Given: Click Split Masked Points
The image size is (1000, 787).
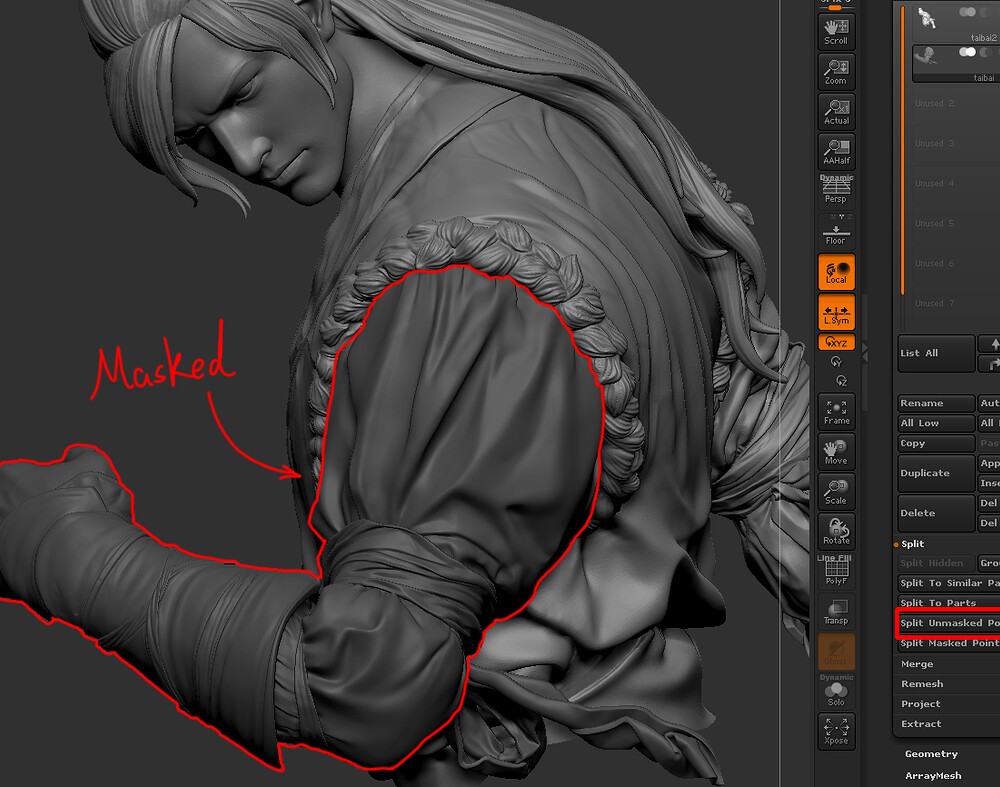Looking at the screenshot, I should [x=948, y=643].
